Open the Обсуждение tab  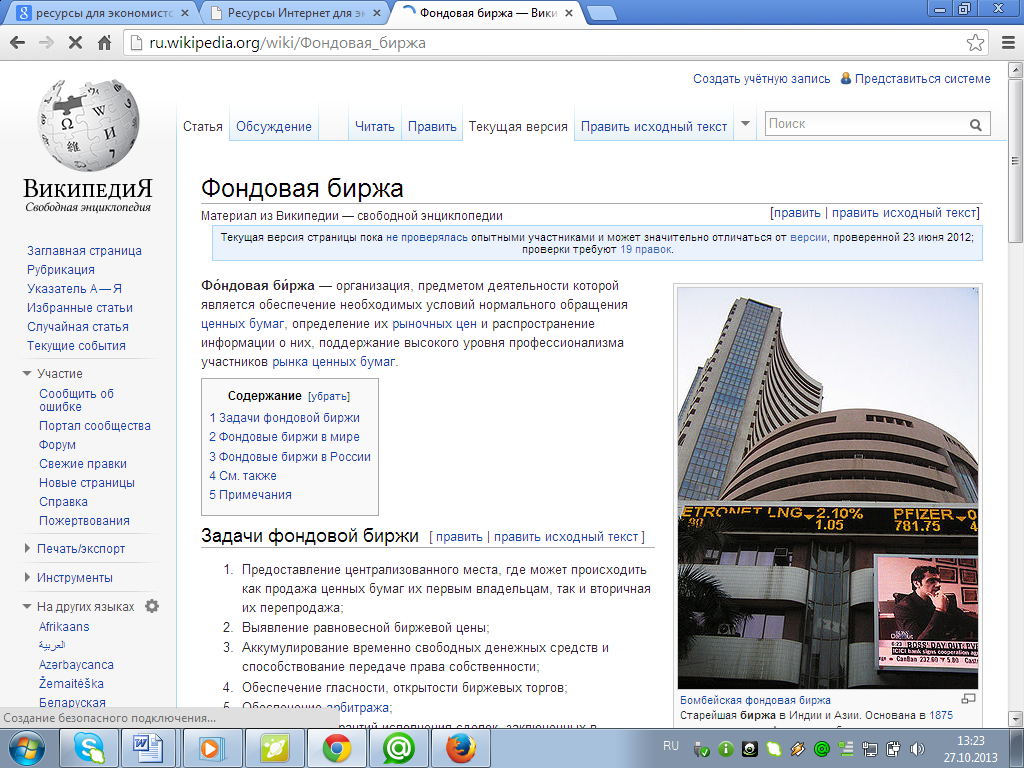tap(274, 127)
